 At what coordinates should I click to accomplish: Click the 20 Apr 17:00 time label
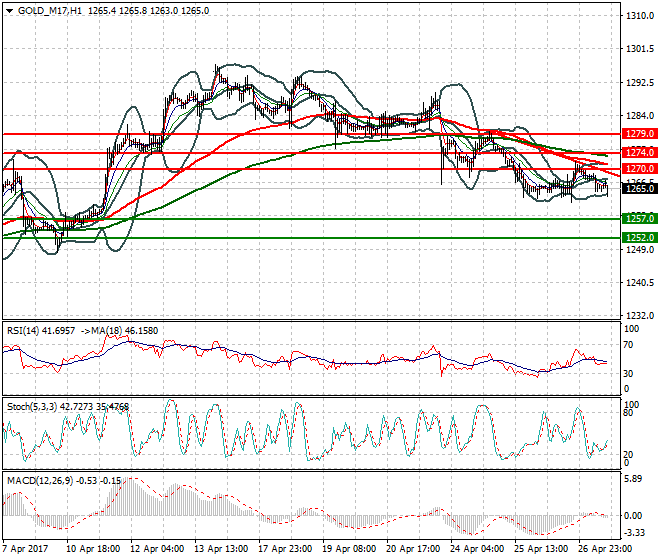coord(413,549)
